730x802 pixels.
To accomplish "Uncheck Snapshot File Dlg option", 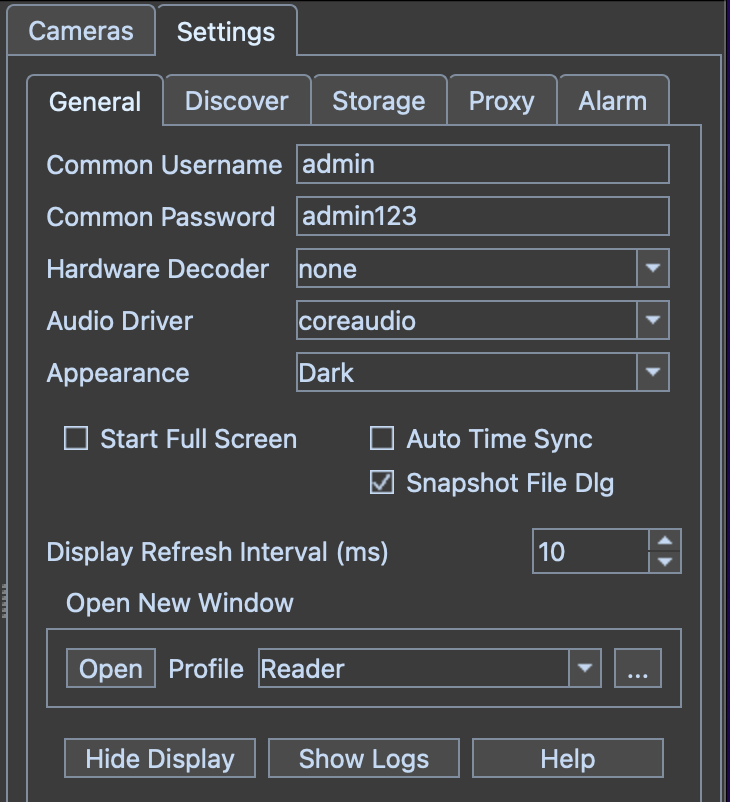I will (382, 484).
